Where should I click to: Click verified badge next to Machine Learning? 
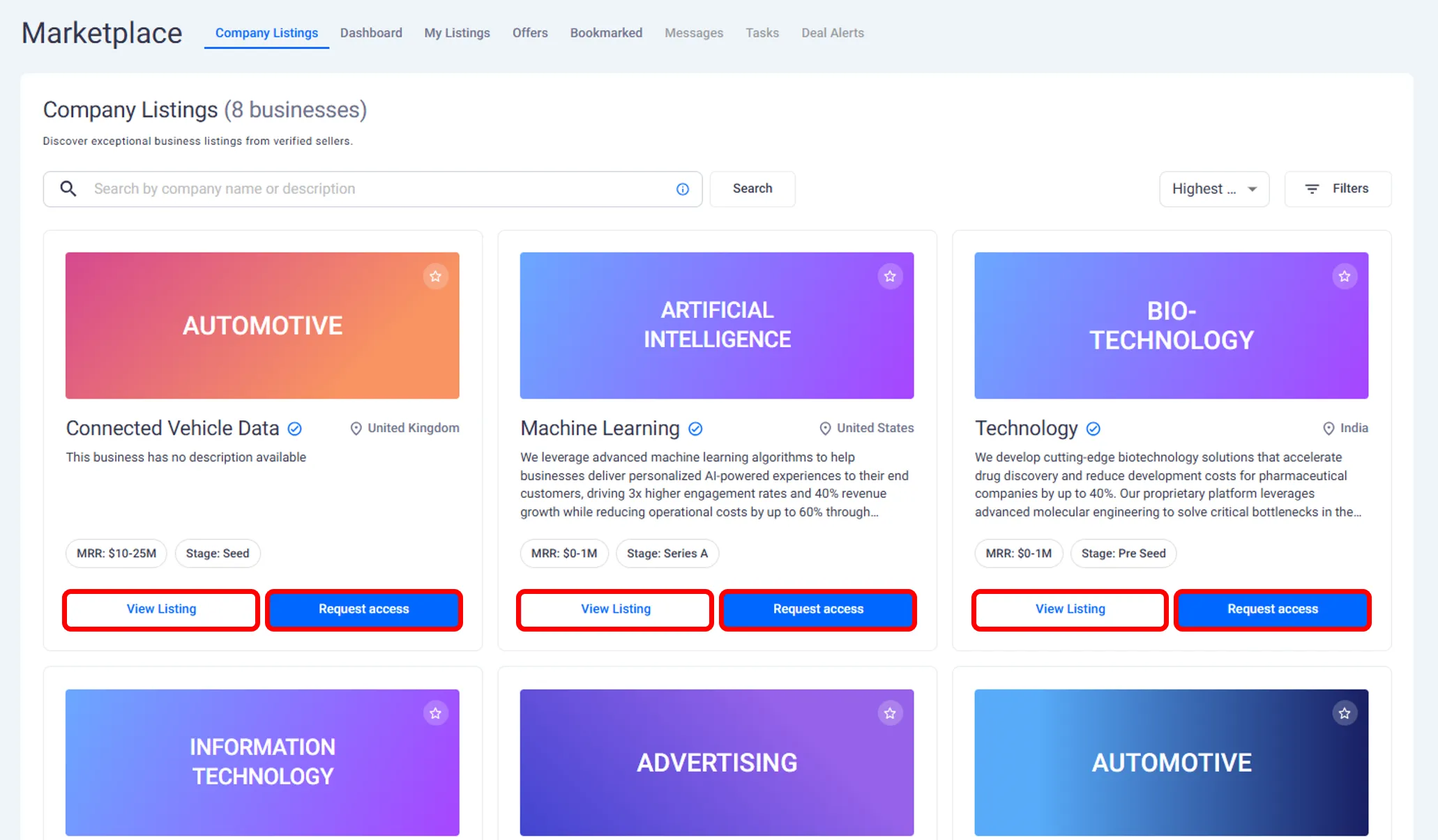tap(695, 429)
